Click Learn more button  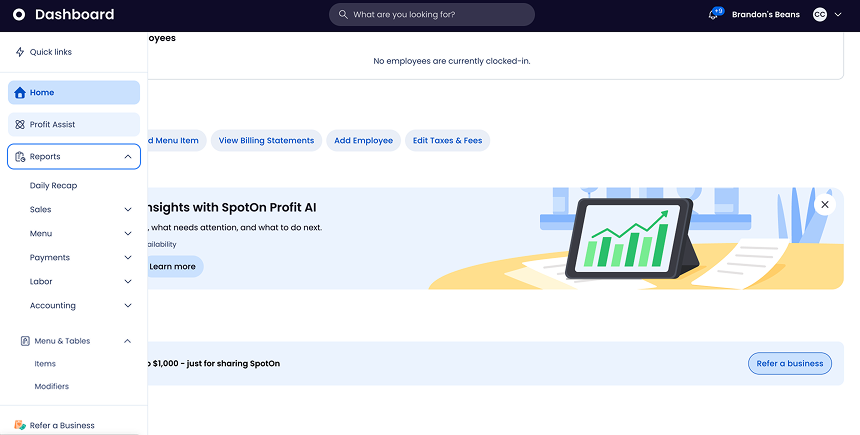pos(172,267)
